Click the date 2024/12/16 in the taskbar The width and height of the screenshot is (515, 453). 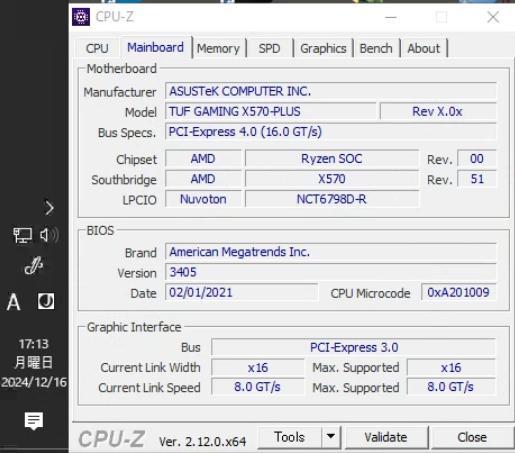pos(34,382)
